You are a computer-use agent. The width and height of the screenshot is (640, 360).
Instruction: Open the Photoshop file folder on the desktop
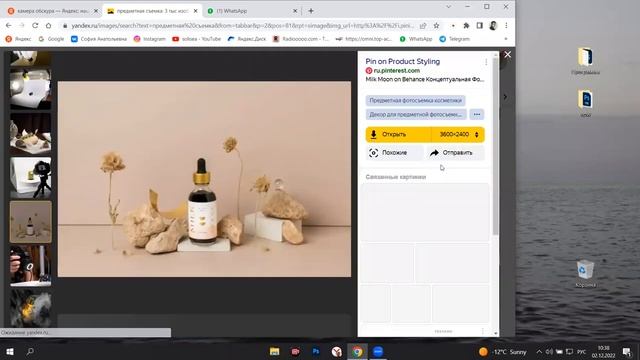click(x=586, y=104)
